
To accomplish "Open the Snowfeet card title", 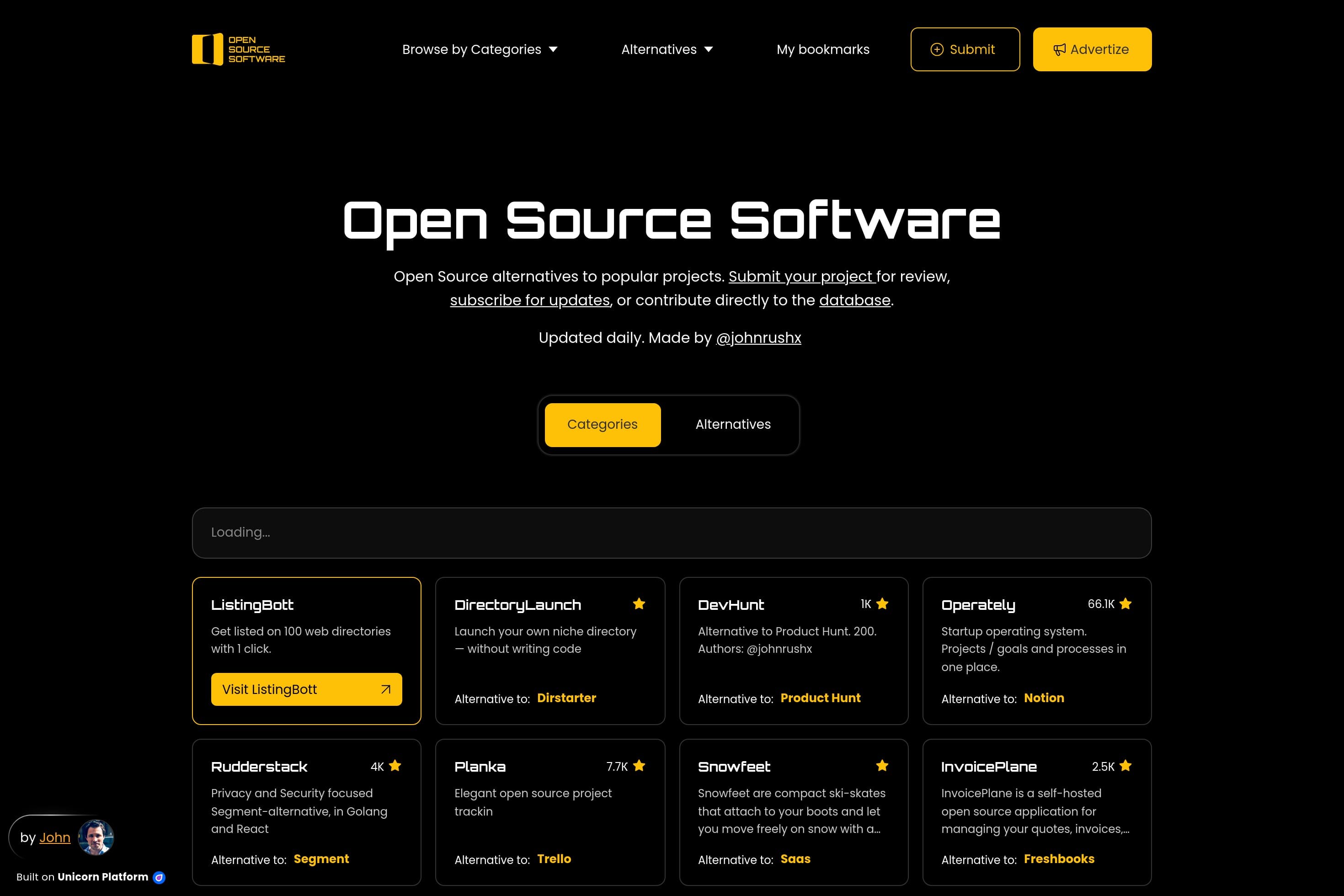I will pos(734,767).
